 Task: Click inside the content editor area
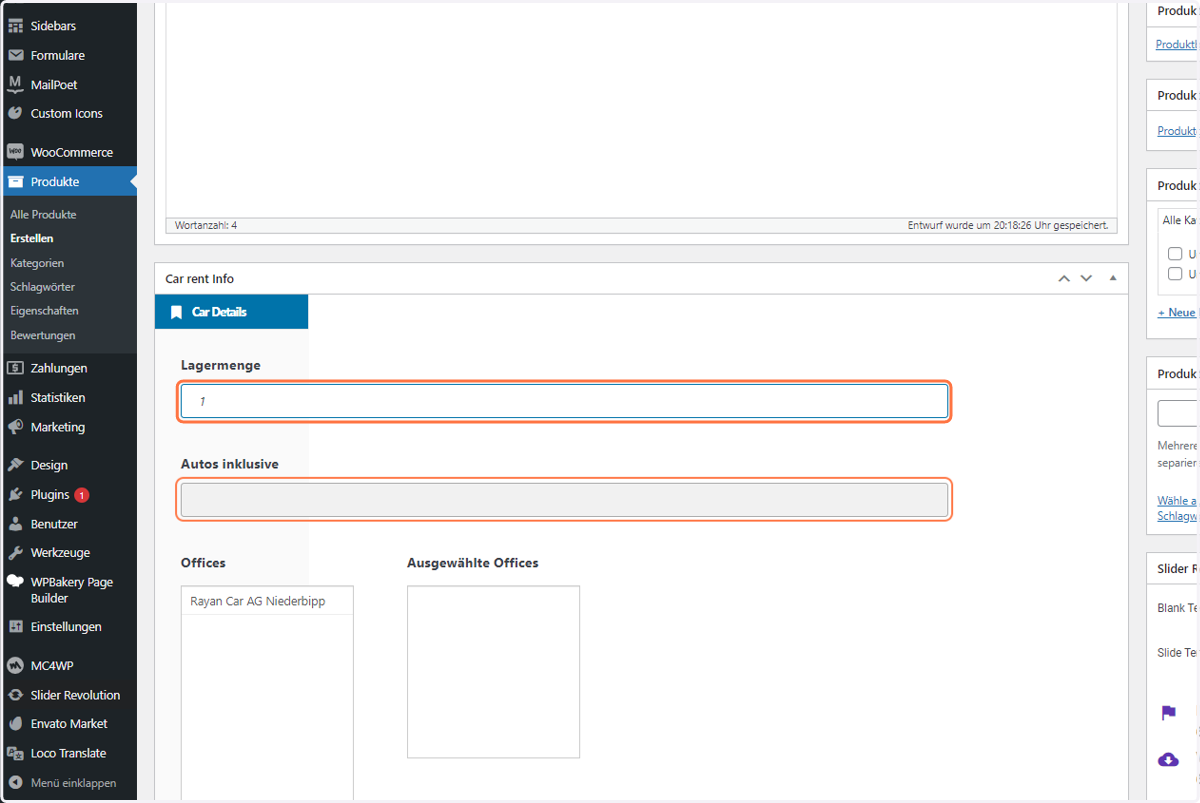point(640,108)
